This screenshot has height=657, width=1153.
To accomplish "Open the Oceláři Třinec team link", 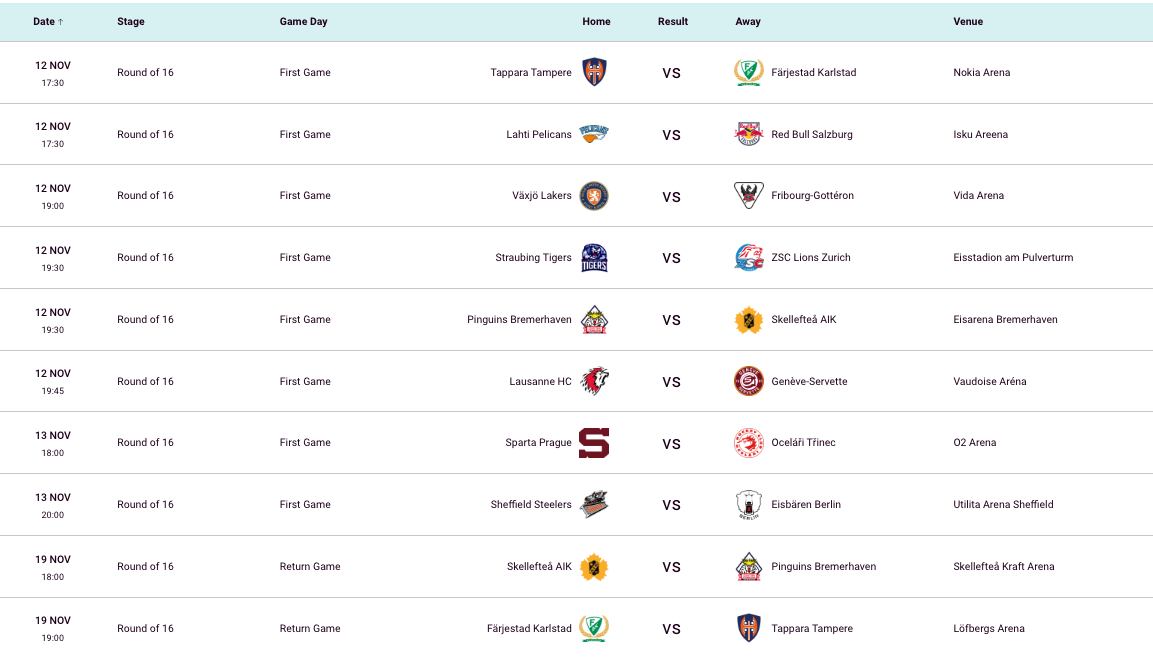I will (x=803, y=443).
